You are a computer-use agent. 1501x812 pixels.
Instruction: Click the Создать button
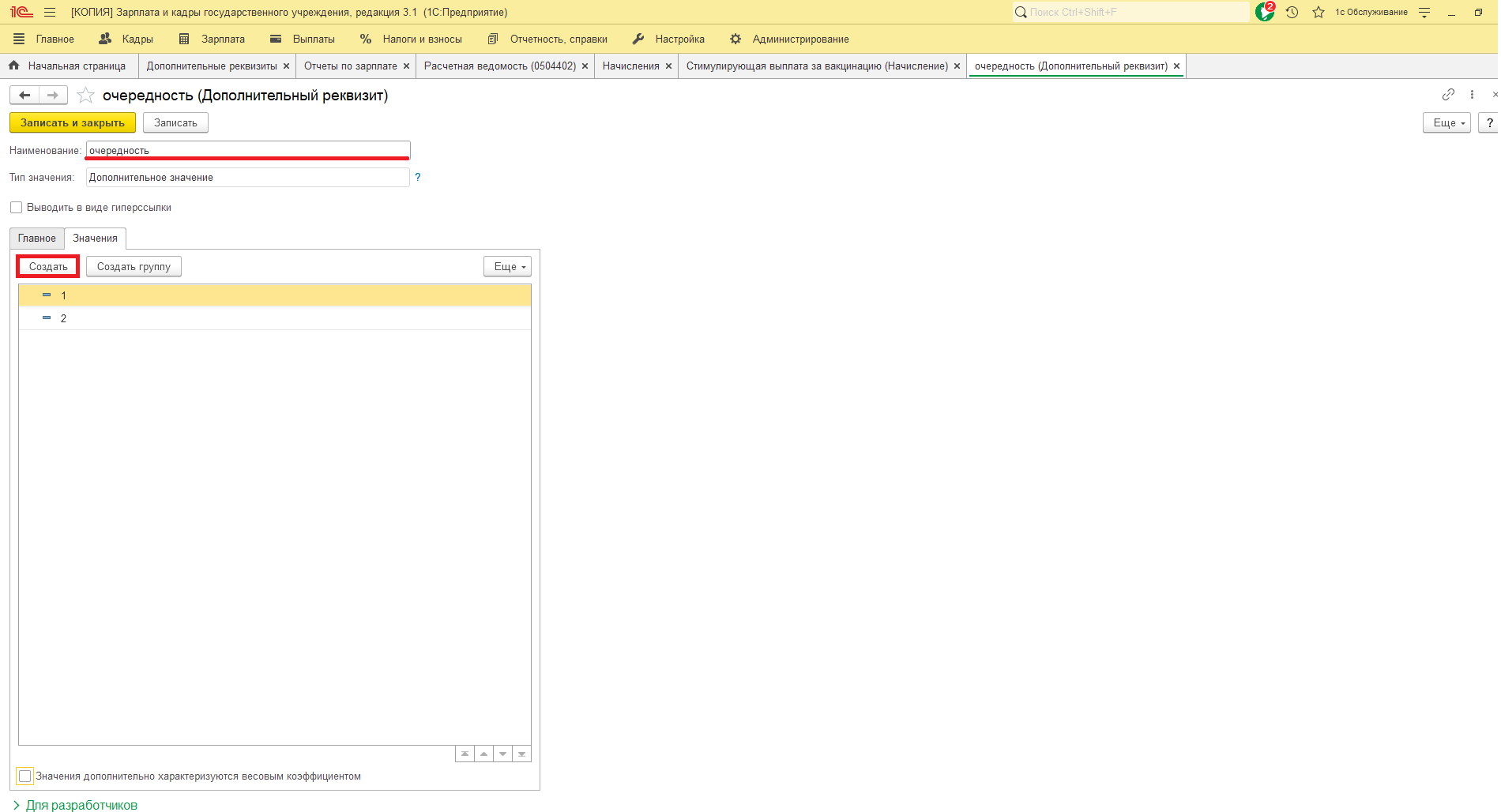click(x=48, y=266)
